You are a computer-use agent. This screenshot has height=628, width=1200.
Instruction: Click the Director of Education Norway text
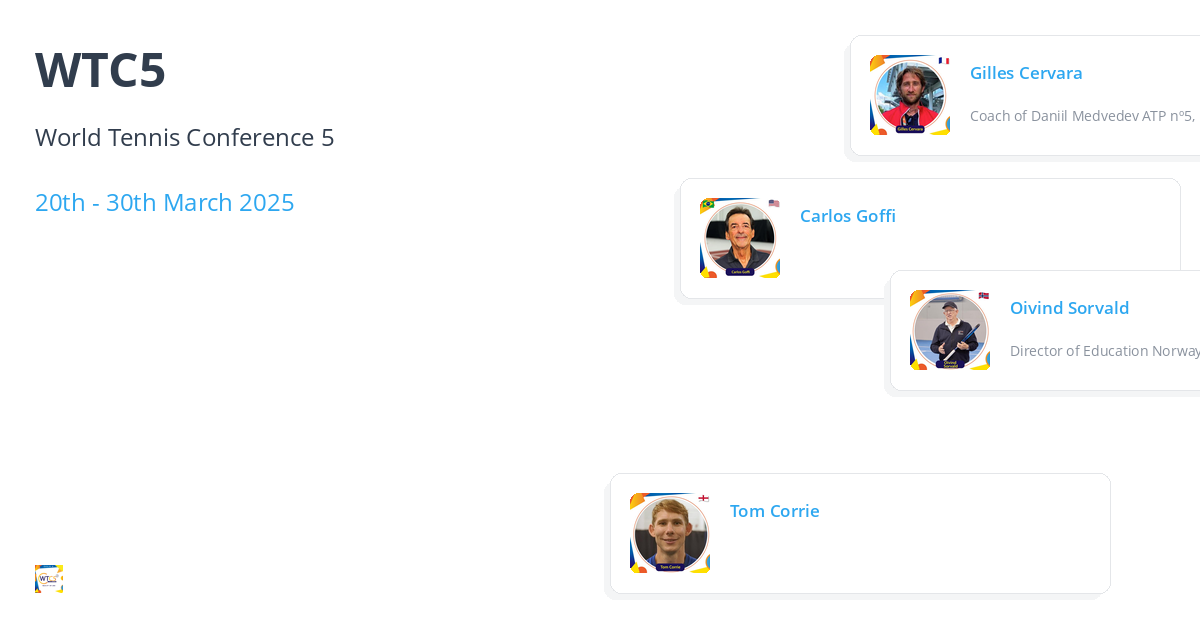(1103, 351)
